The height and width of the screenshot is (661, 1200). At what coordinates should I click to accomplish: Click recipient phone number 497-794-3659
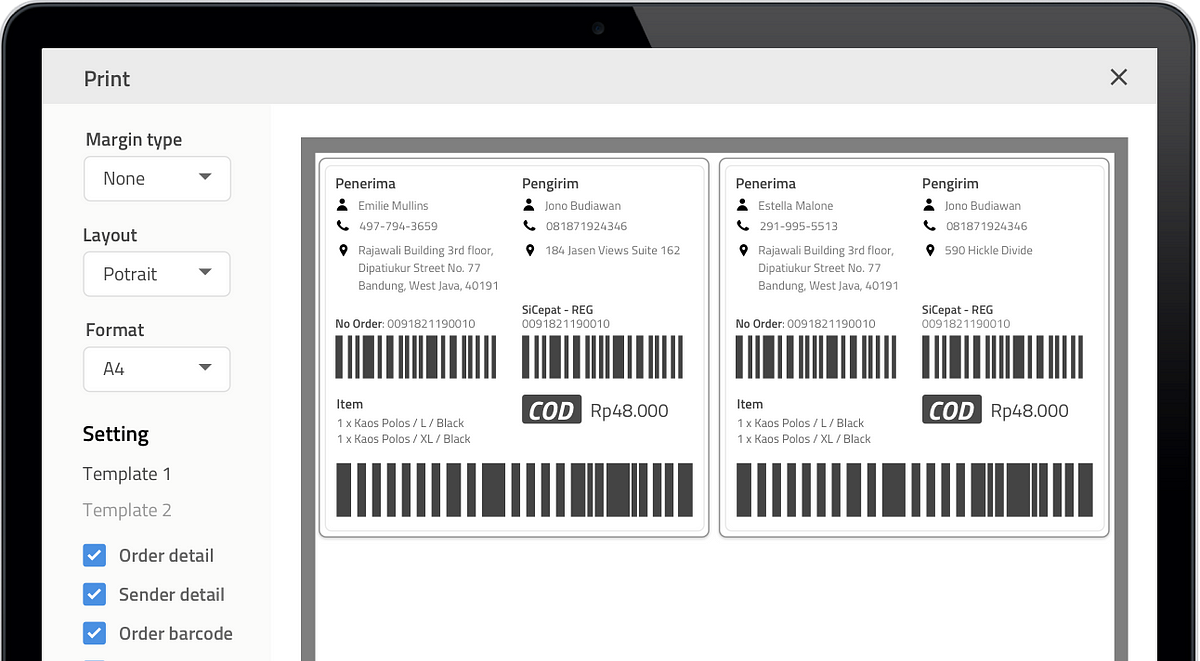pos(398,226)
